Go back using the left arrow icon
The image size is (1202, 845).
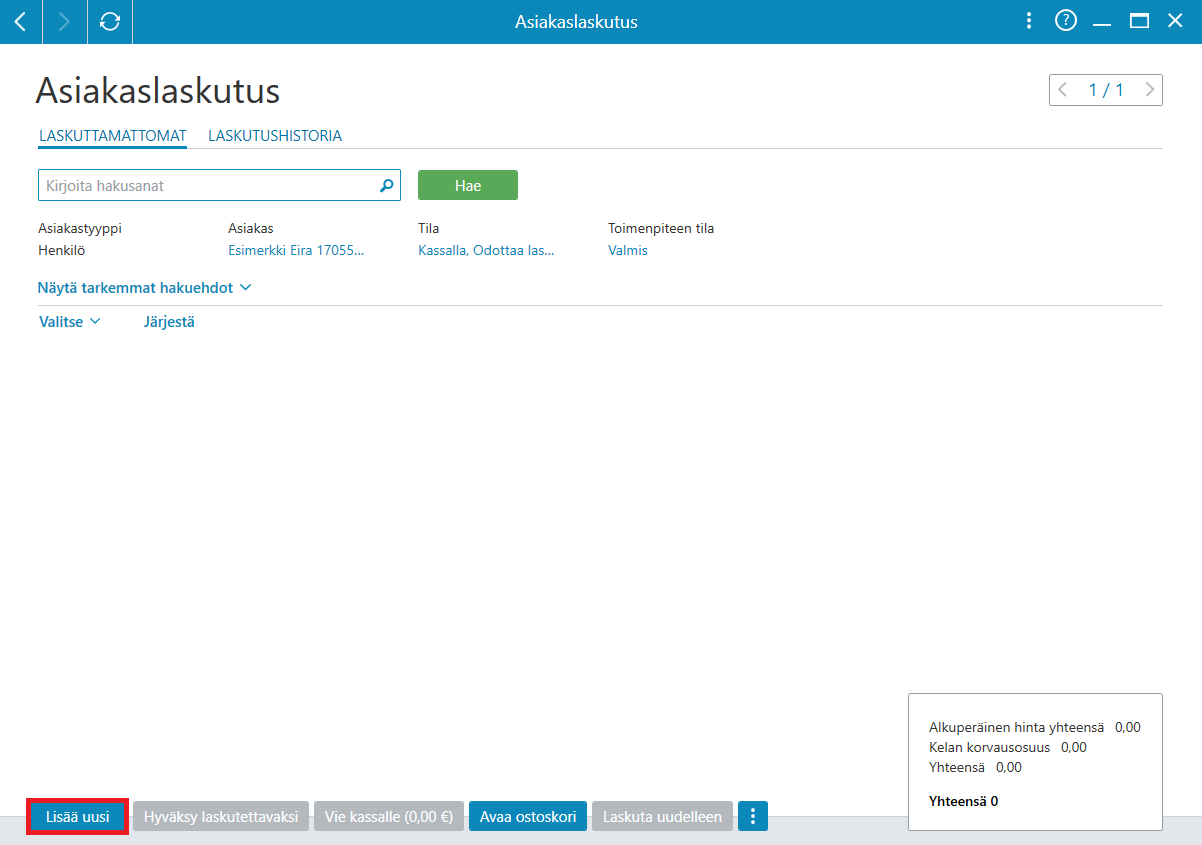[x=20, y=21]
